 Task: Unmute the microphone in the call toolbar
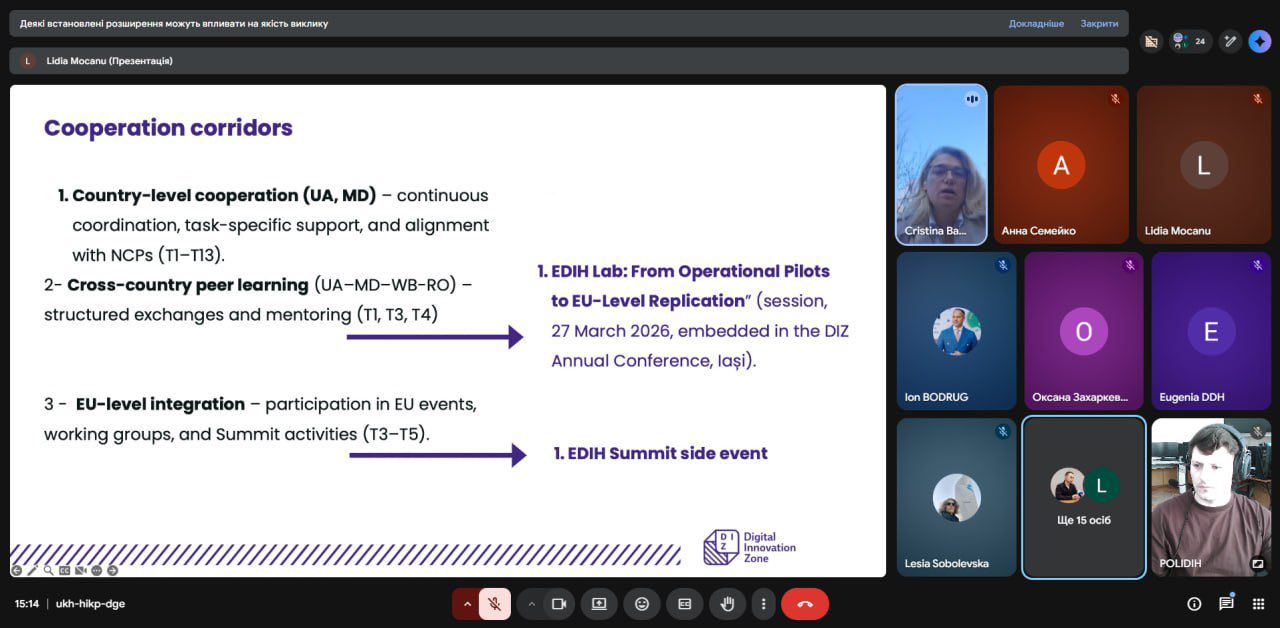click(x=494, y=604)
